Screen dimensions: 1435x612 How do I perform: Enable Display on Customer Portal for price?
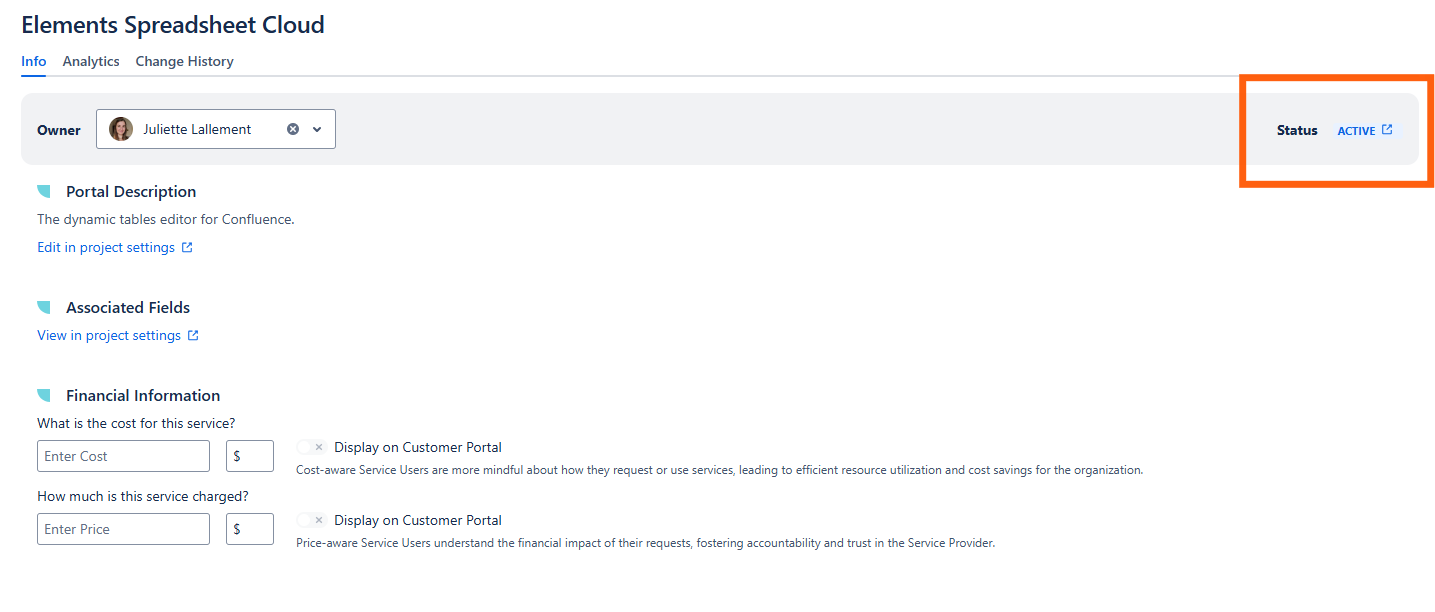(312, 520)
